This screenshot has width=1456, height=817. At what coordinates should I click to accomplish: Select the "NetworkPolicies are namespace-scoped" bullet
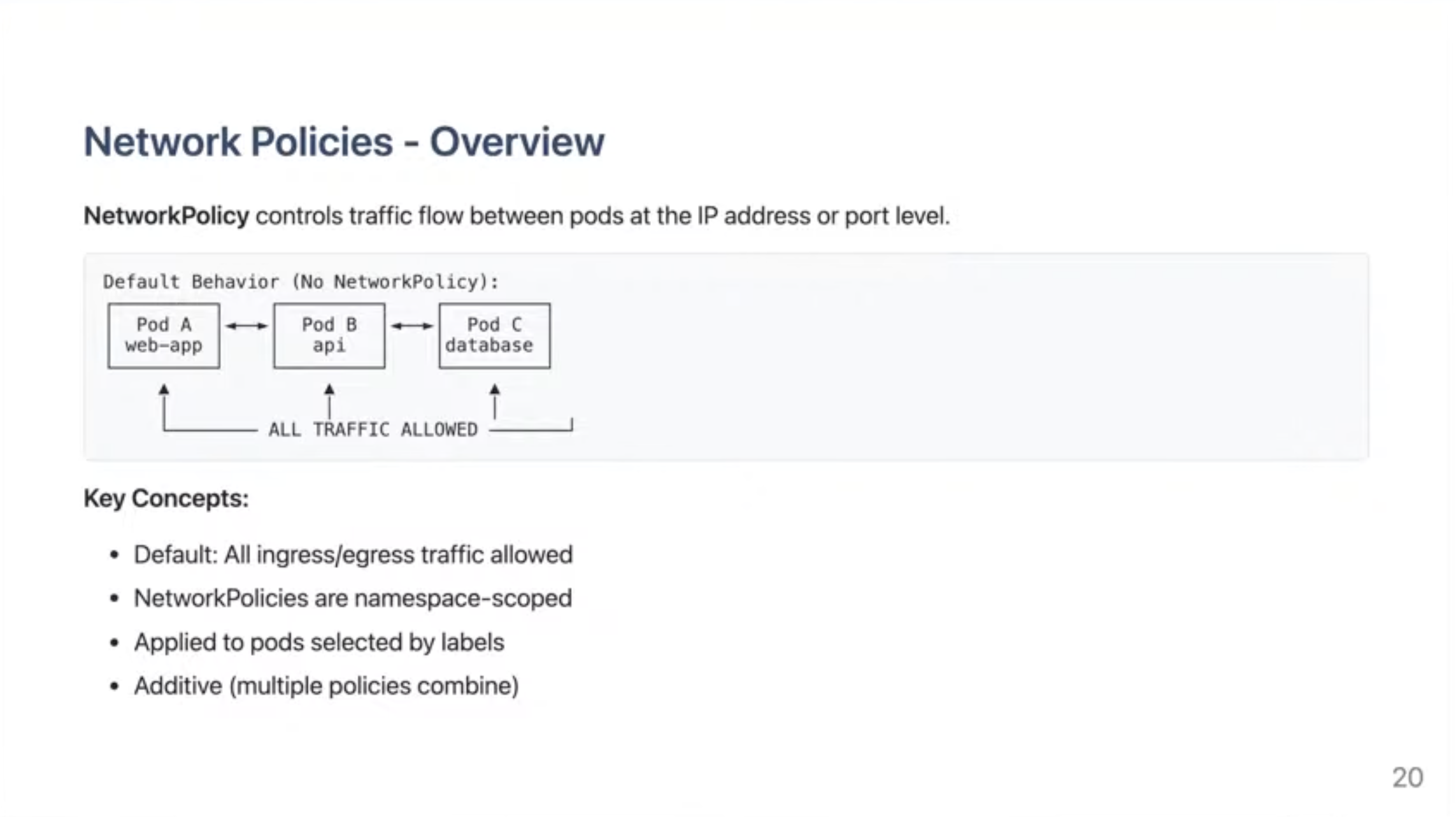(x=353, y=598)
